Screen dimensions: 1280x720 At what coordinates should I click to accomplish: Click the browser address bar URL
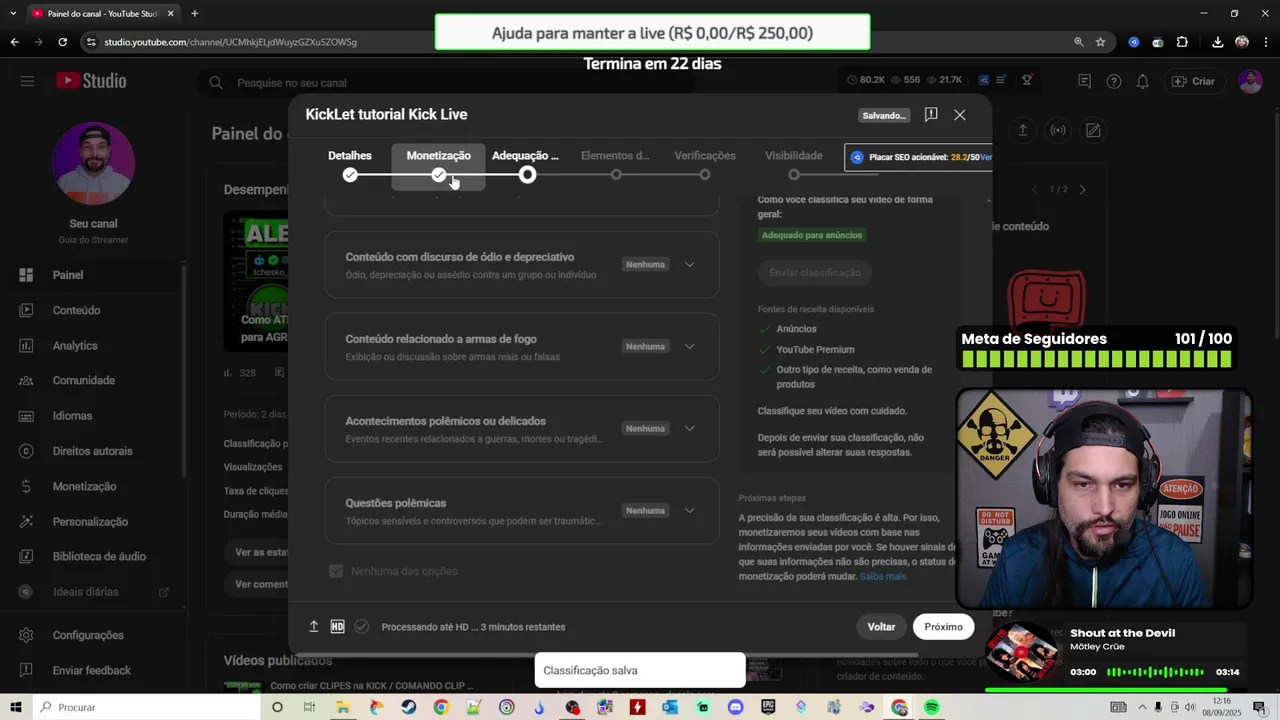point(231,42)
